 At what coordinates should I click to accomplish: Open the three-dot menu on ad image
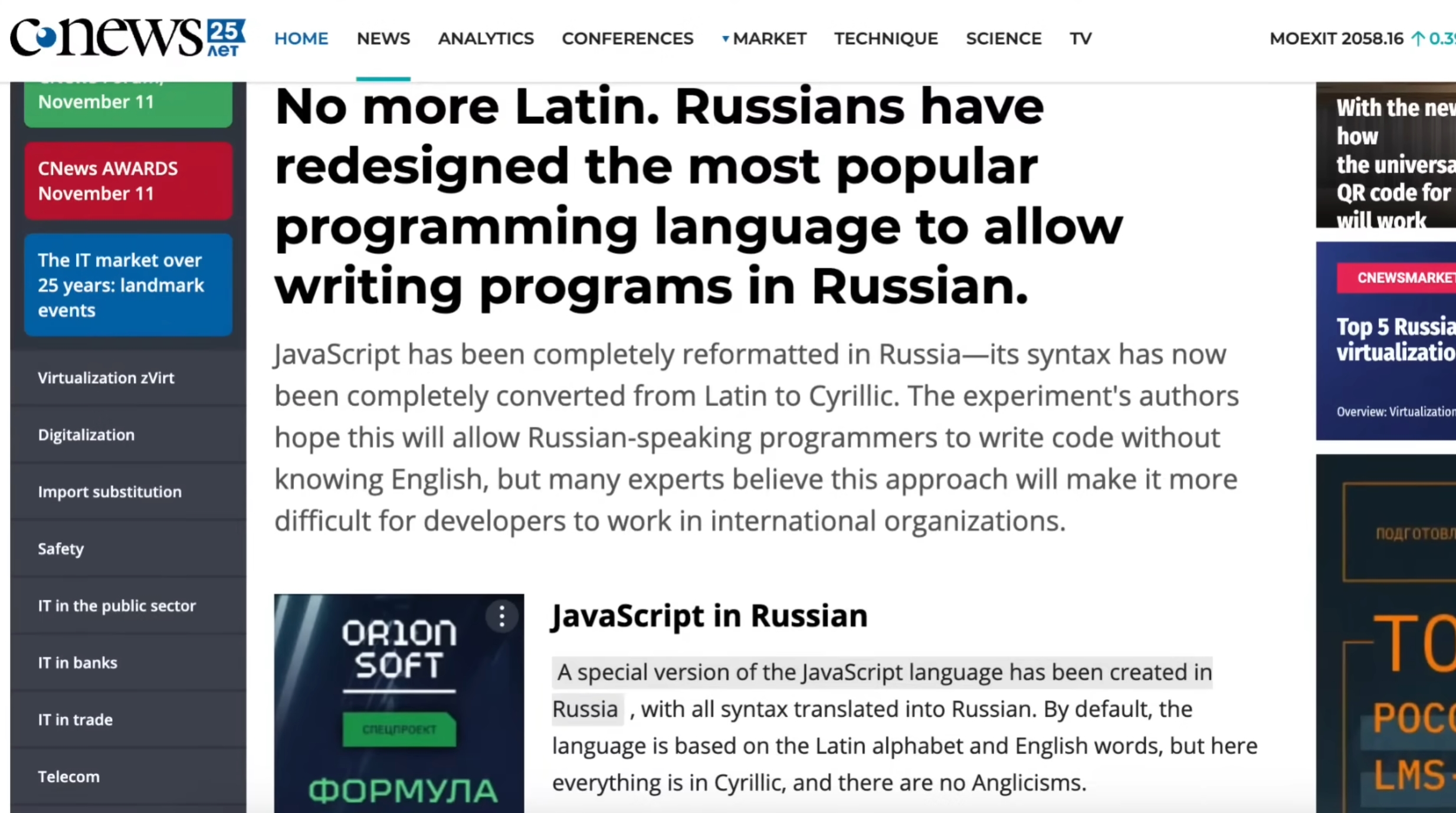tap(501, 617)
